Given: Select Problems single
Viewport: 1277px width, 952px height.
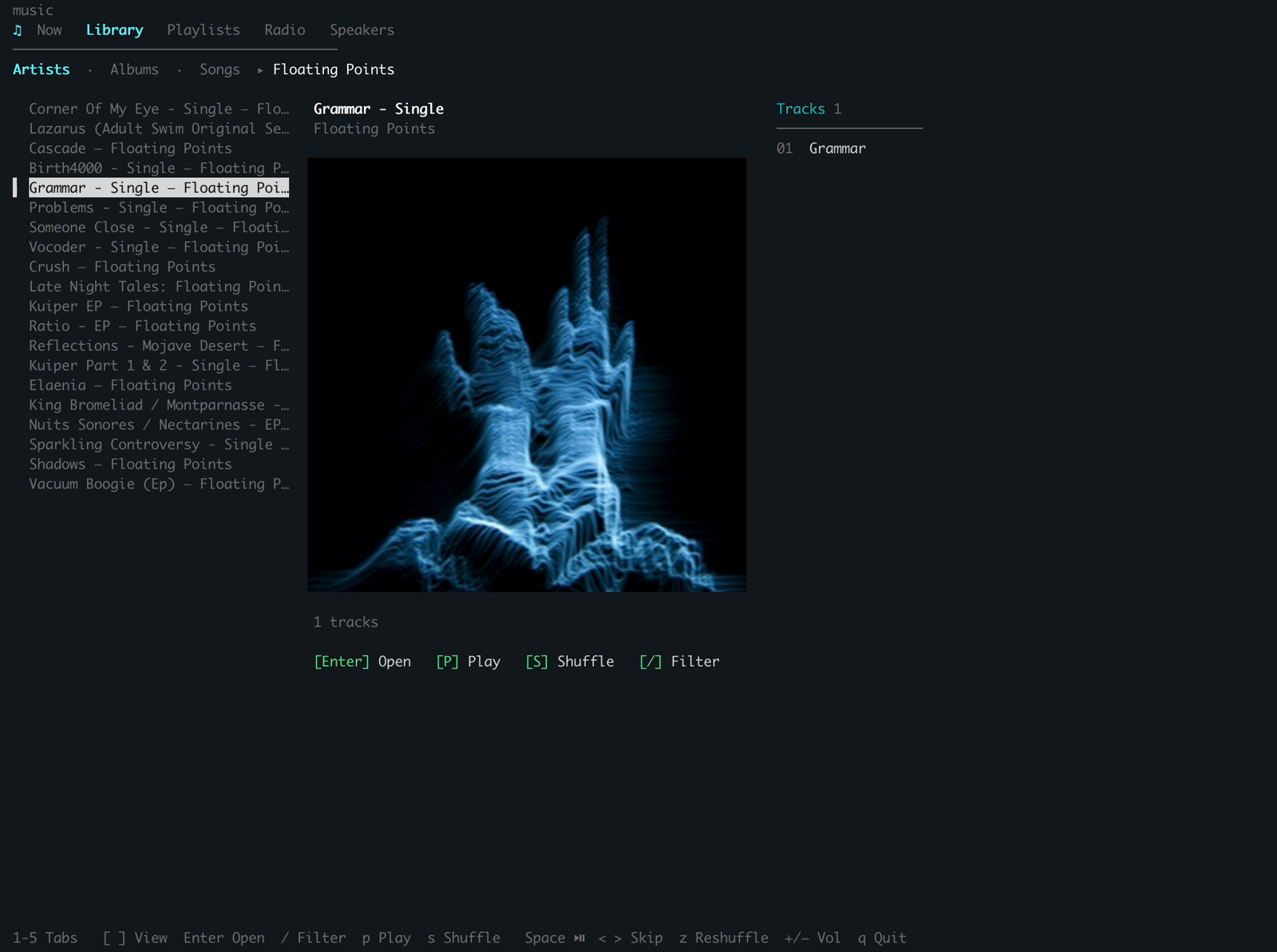Looking at the screenshot, I should (159, 207).
